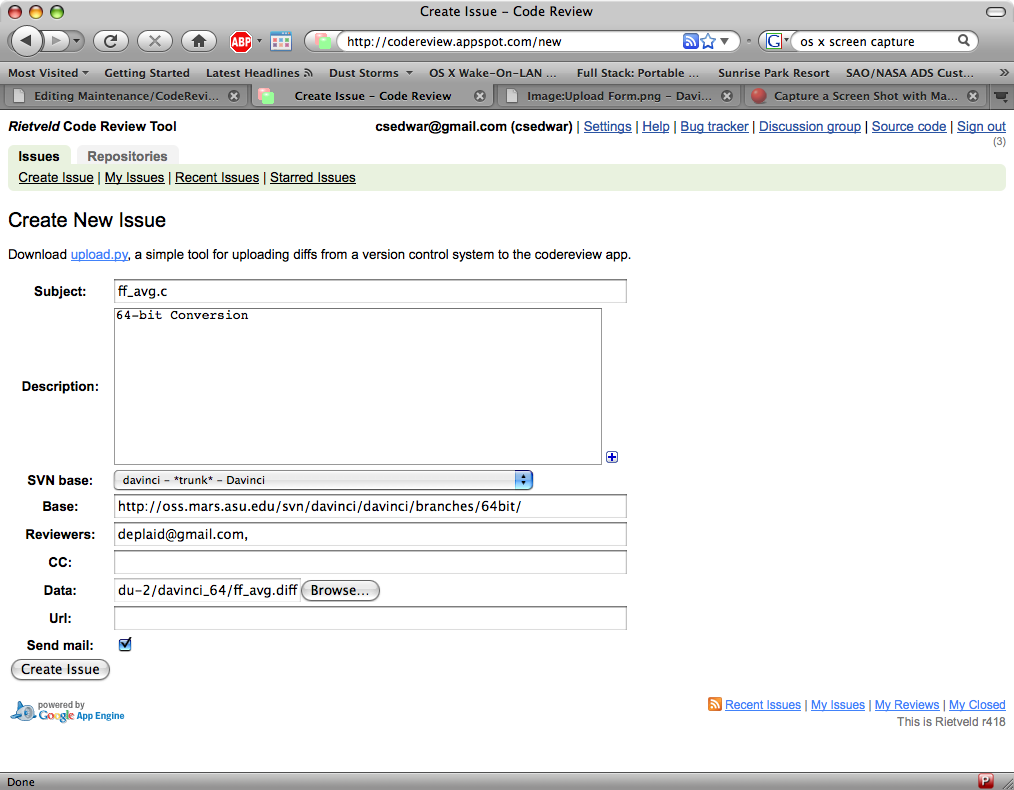Click the URL address field

pos(511,41)
